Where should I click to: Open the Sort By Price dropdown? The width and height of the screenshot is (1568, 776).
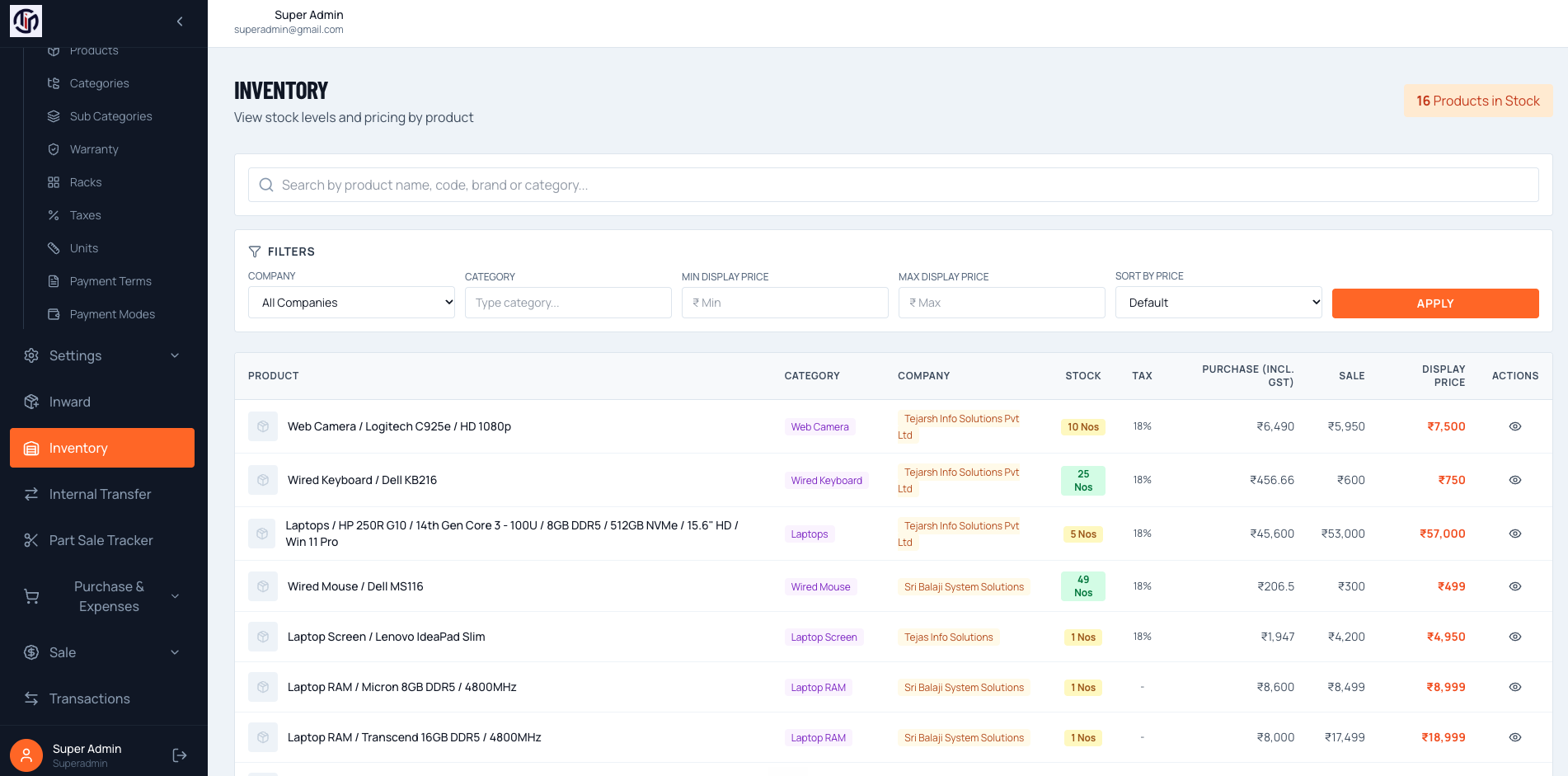1218,303
